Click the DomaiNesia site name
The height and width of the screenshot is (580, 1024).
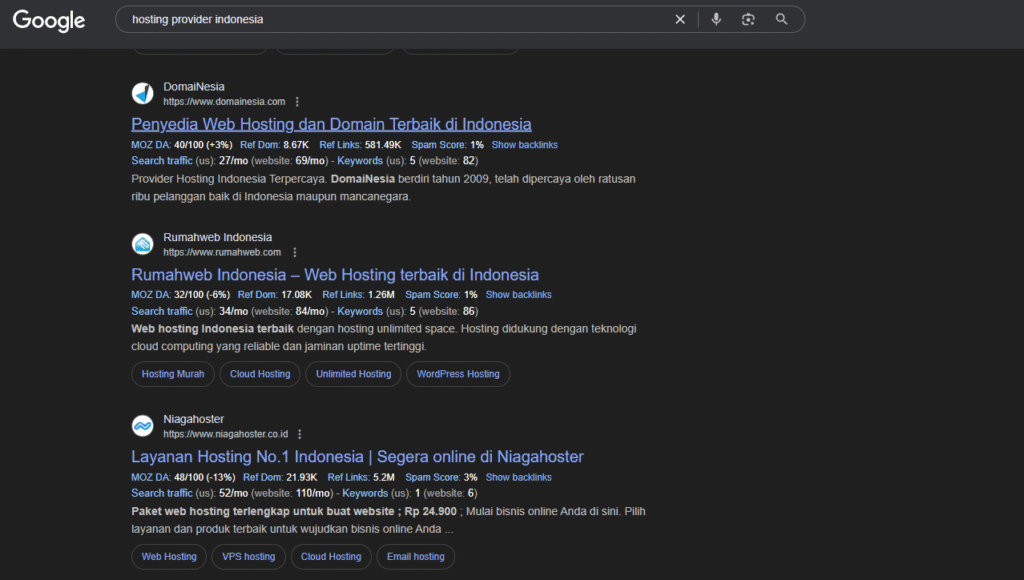(194, 87)
